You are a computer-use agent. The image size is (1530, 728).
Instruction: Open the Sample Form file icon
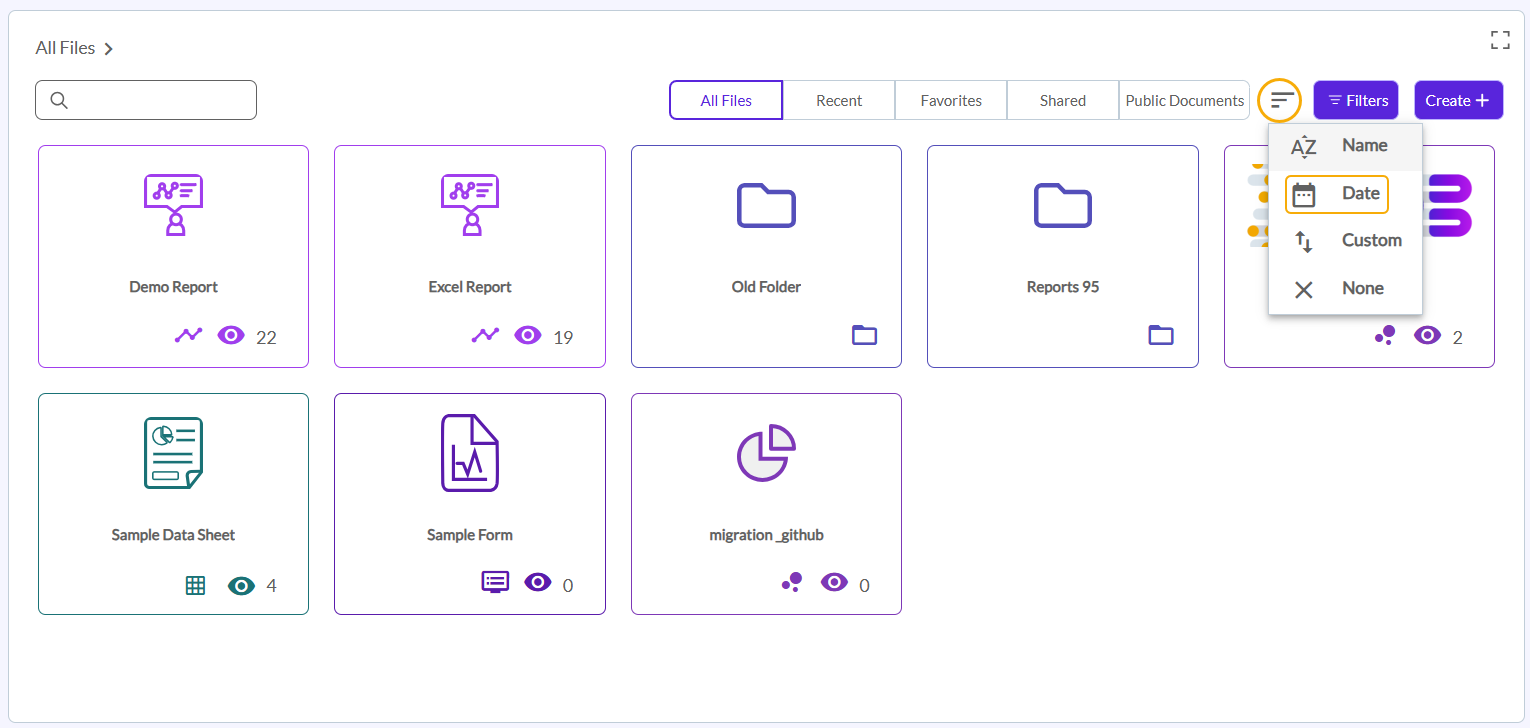click(x=470, y=453)
